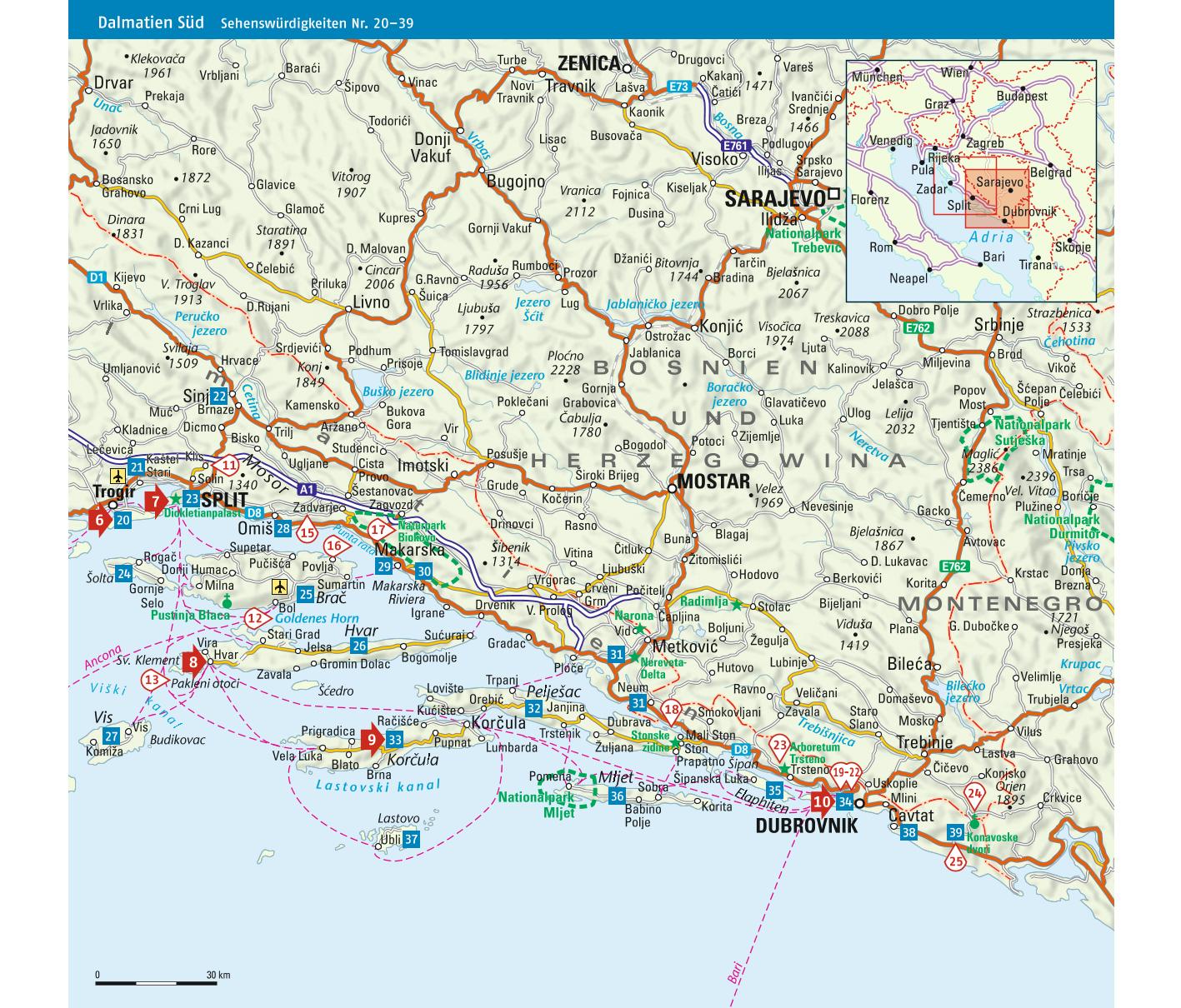The width and height of the screenshot is (1181, 1008).
Task: Click white marker 18 near Neum
Action: 673,711
